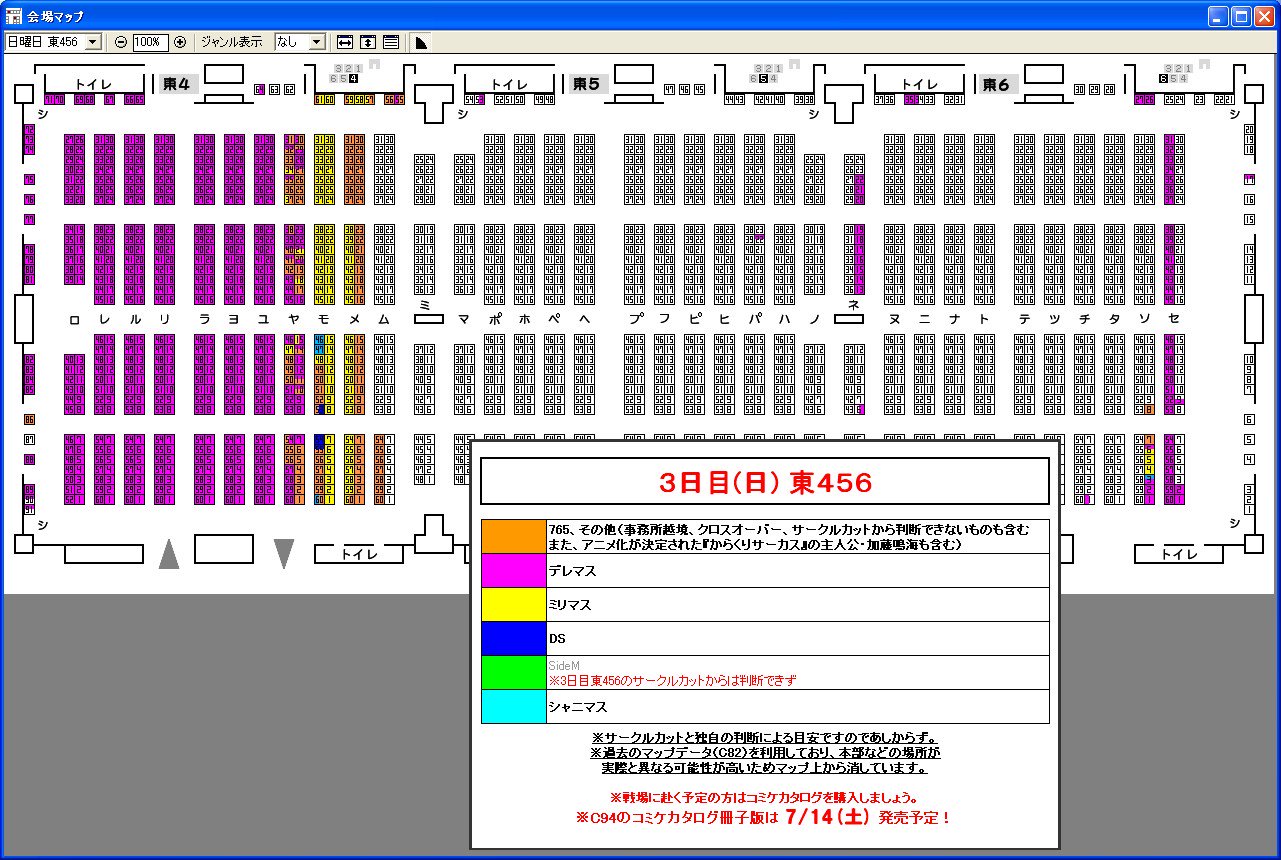Click the 東5 hall label
Viewport: 1281px width, 860px height.
587,84
